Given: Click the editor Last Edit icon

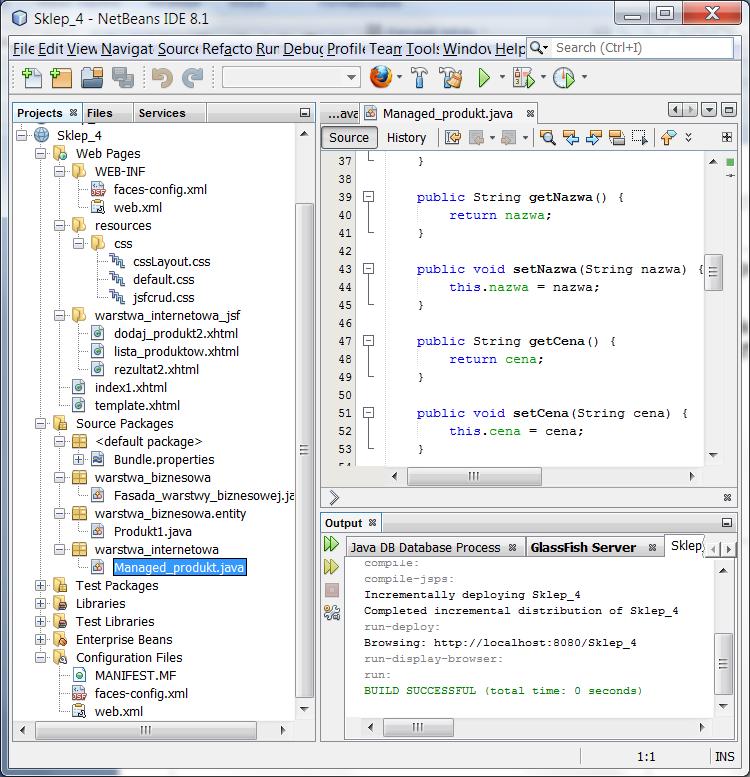Looking at the screenshot, I should [x=453, y=137].
